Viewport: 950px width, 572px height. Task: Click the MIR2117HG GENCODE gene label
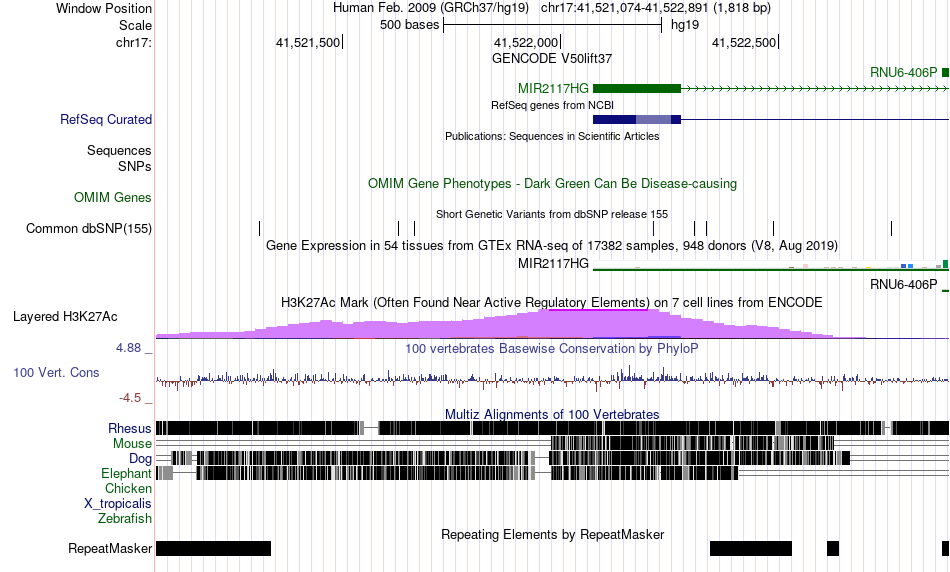tap(553, 88)
